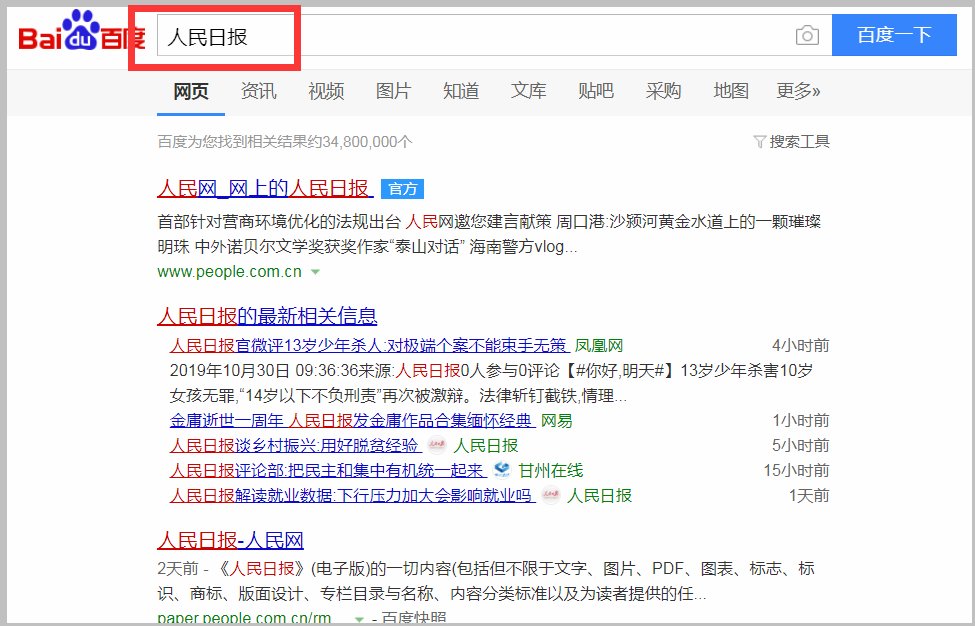975x626 pixels.
Task: Select the 贴吧 tab
Action: [595, 91]
